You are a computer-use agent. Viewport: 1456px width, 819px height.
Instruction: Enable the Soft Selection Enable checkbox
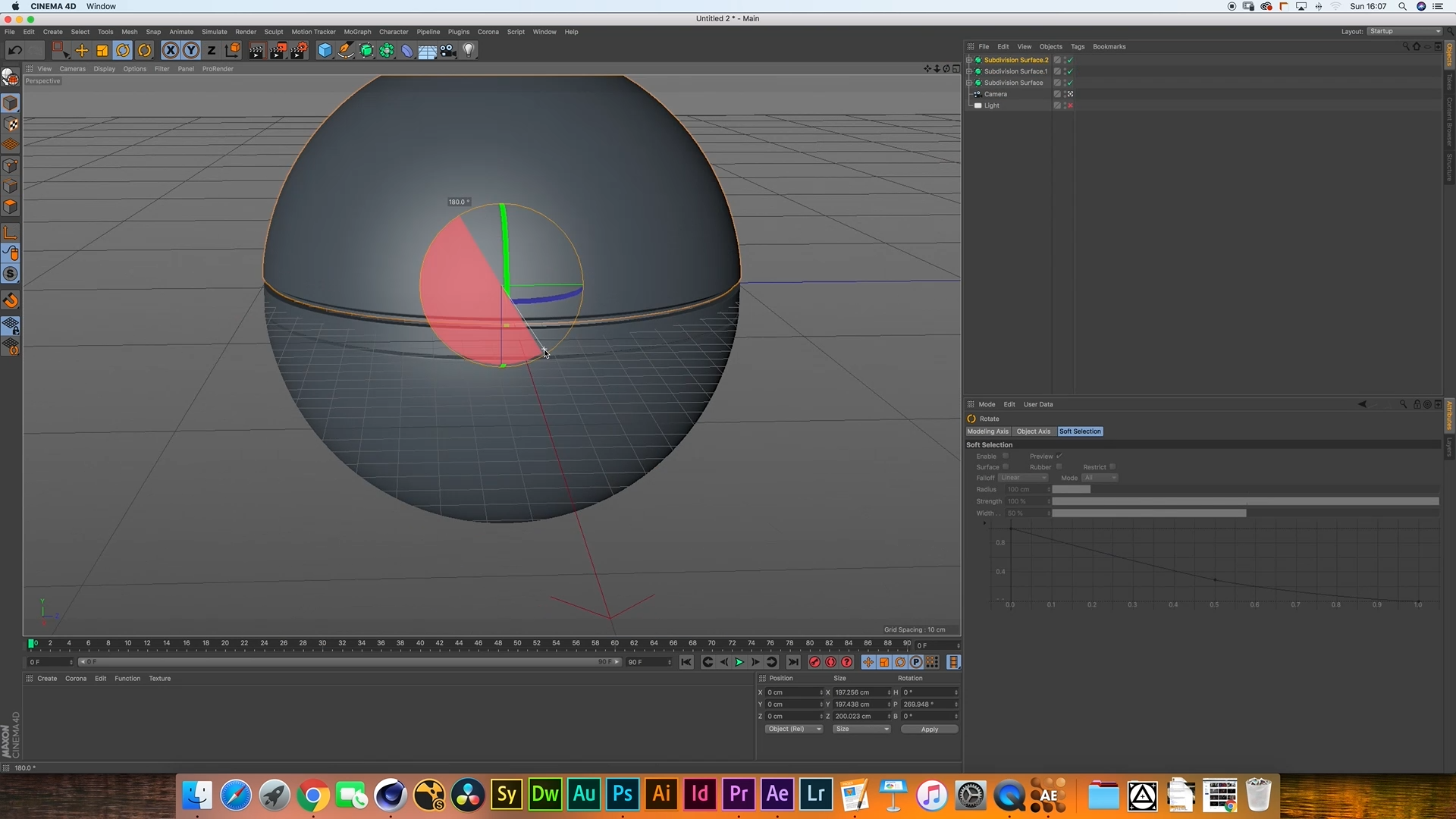pos(1006,456)
